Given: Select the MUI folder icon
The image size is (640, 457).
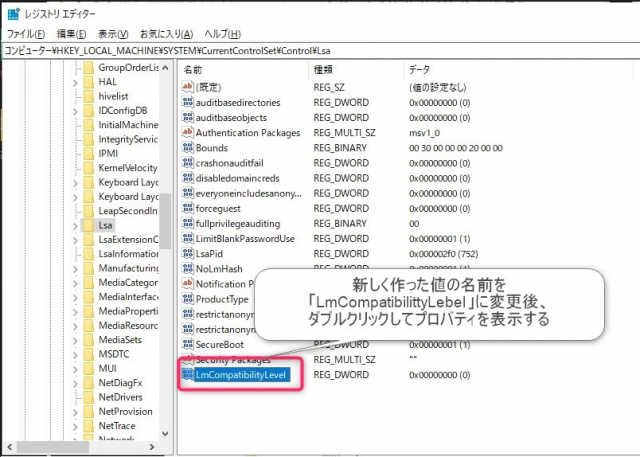Looking at the screenshot, I should [89, 368].
